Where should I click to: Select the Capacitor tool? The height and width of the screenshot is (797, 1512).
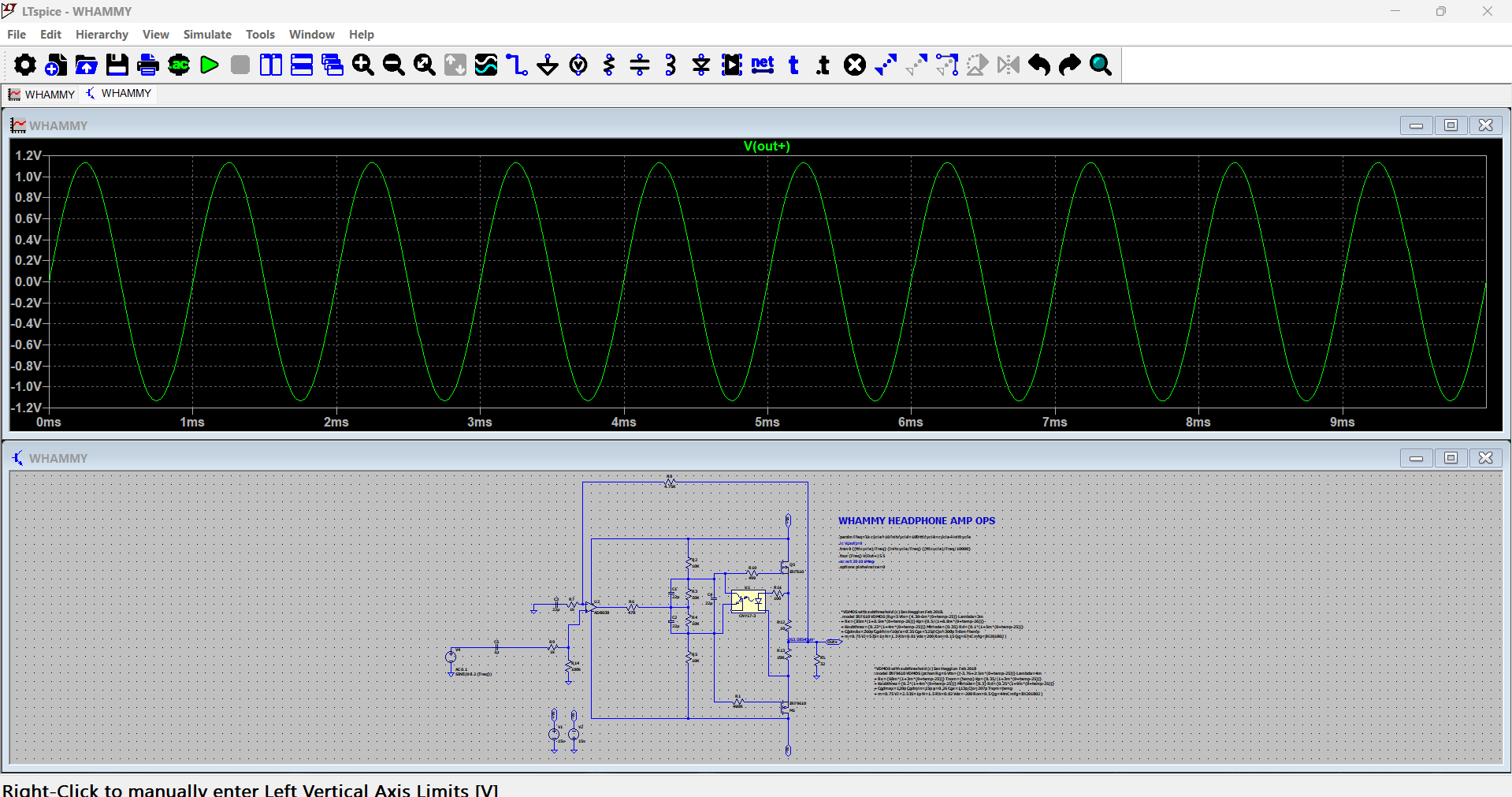(640, 65)
